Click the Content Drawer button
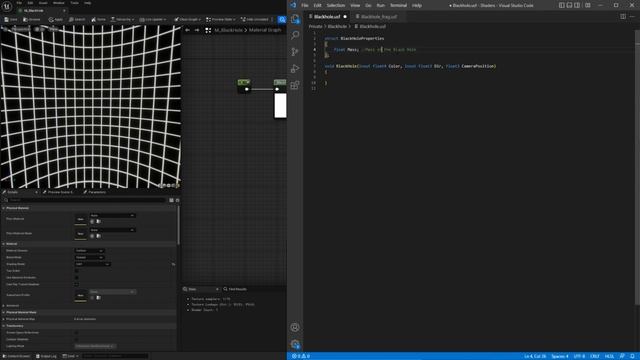The height and width of the screenshot is (360, 640). tap(17, 356)
